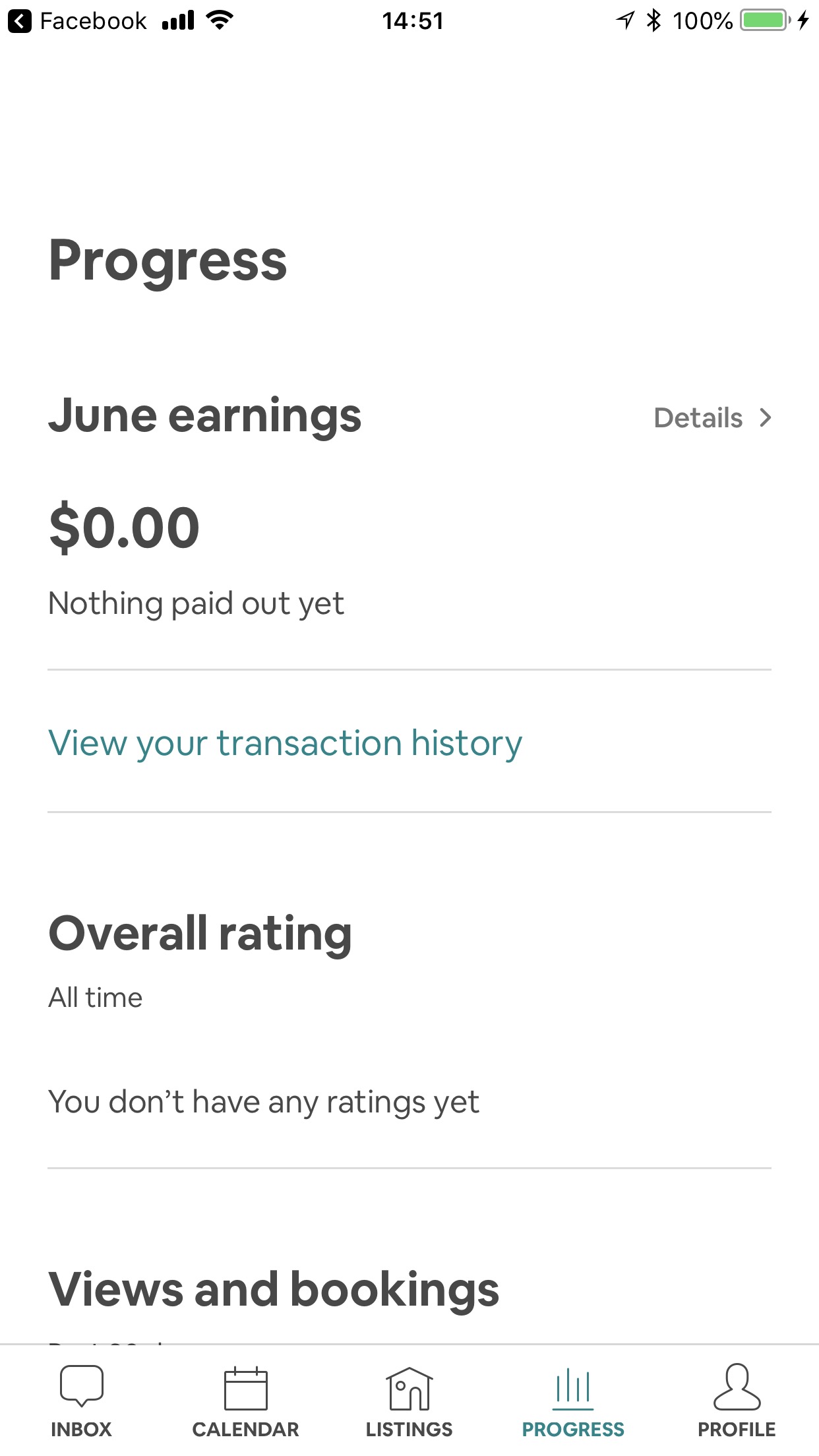Tap the Calendar icon in bottom bar
Viewport: 819px width, 1456px height.
[x=245, y=1388]
